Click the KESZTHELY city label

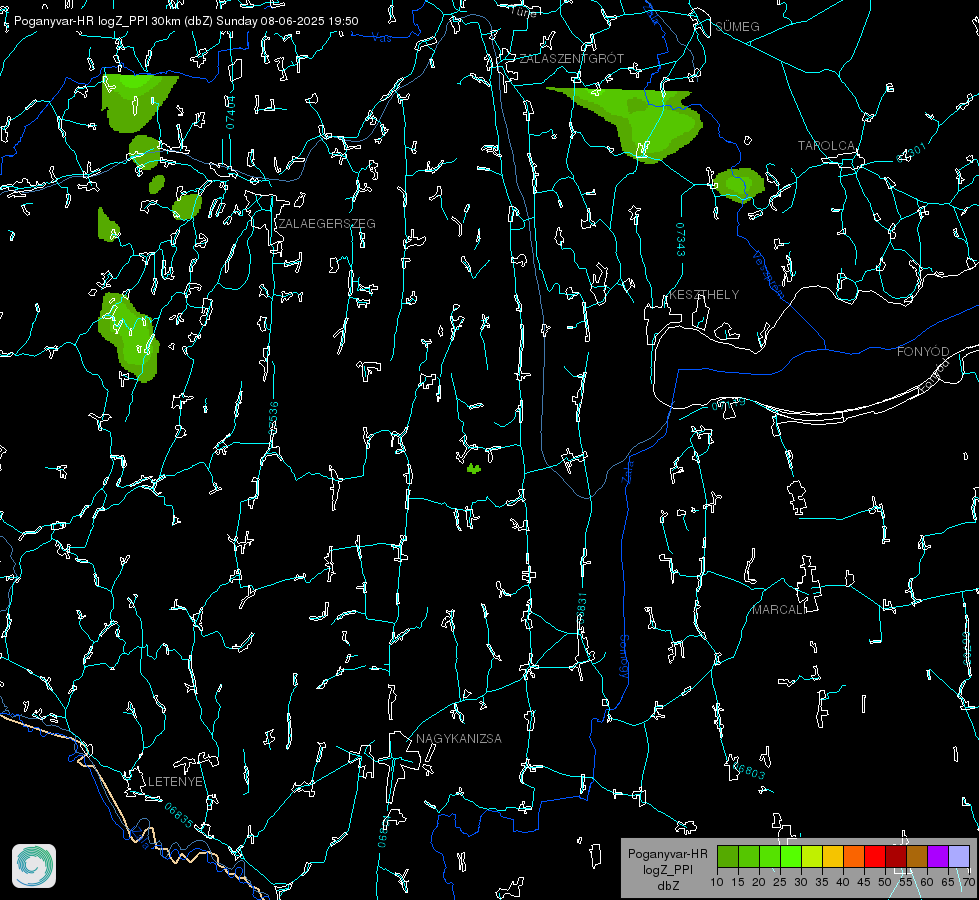[x=704, y=294]
